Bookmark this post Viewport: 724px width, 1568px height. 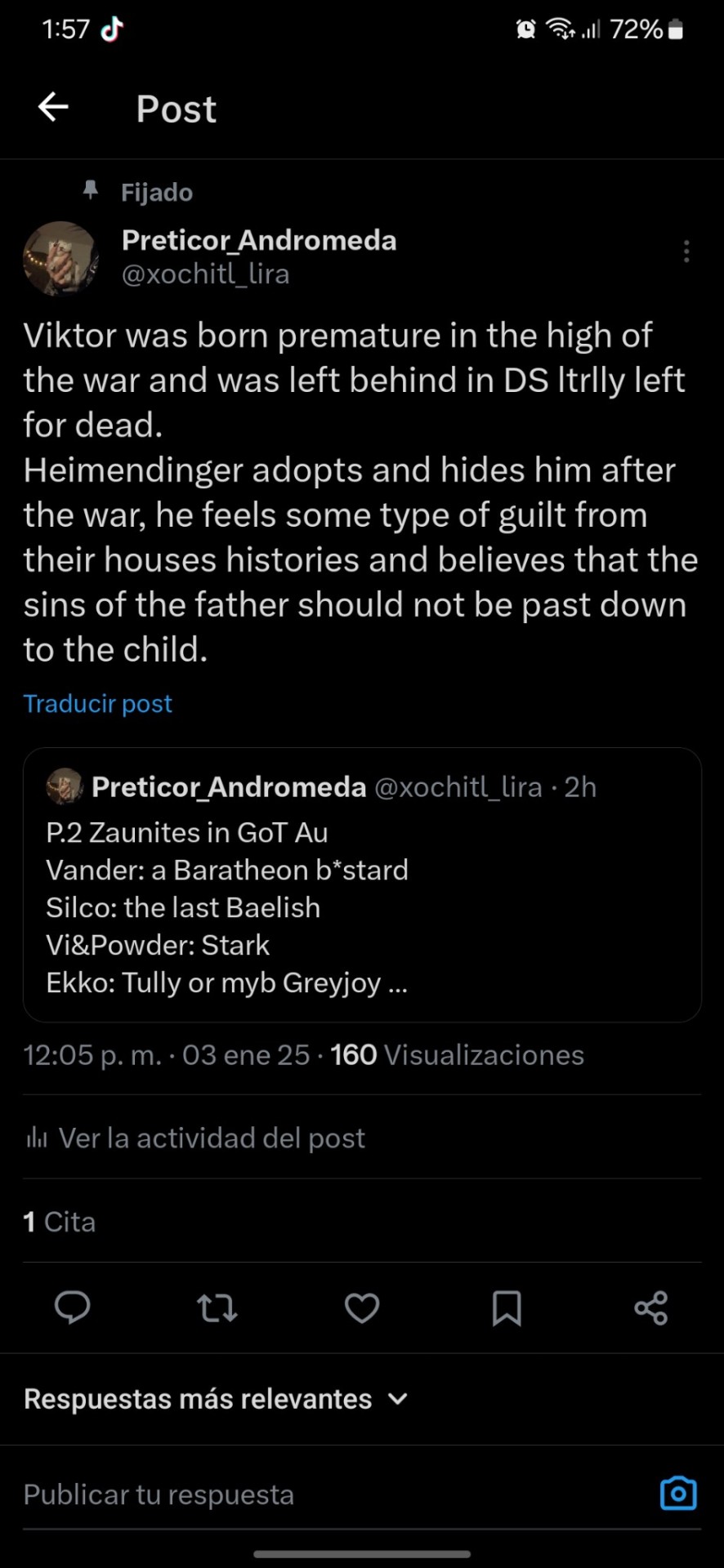tap(507, 1307)
